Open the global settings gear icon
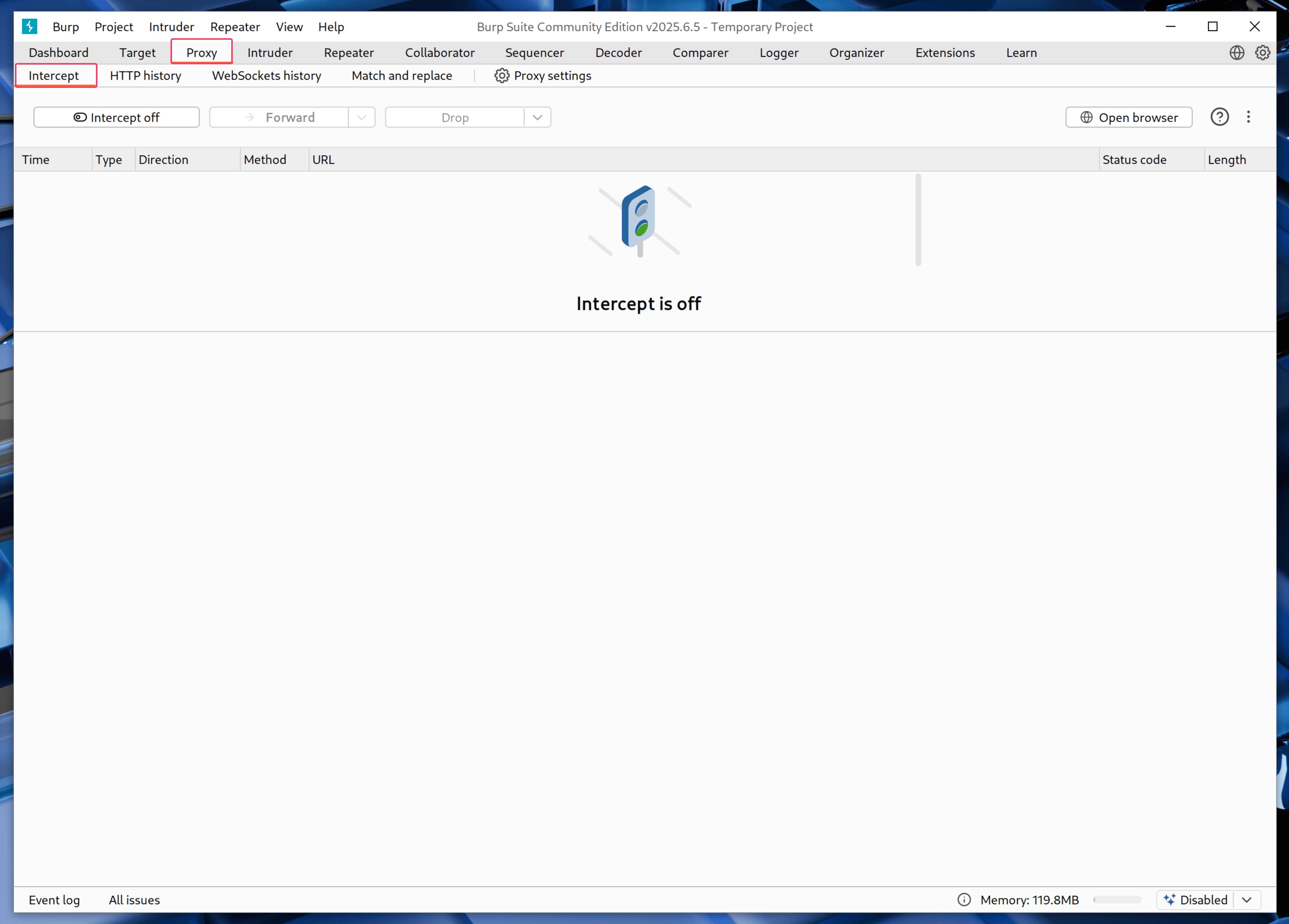This screenshot has height=924, width=1289. click(x=1262, y=53)
